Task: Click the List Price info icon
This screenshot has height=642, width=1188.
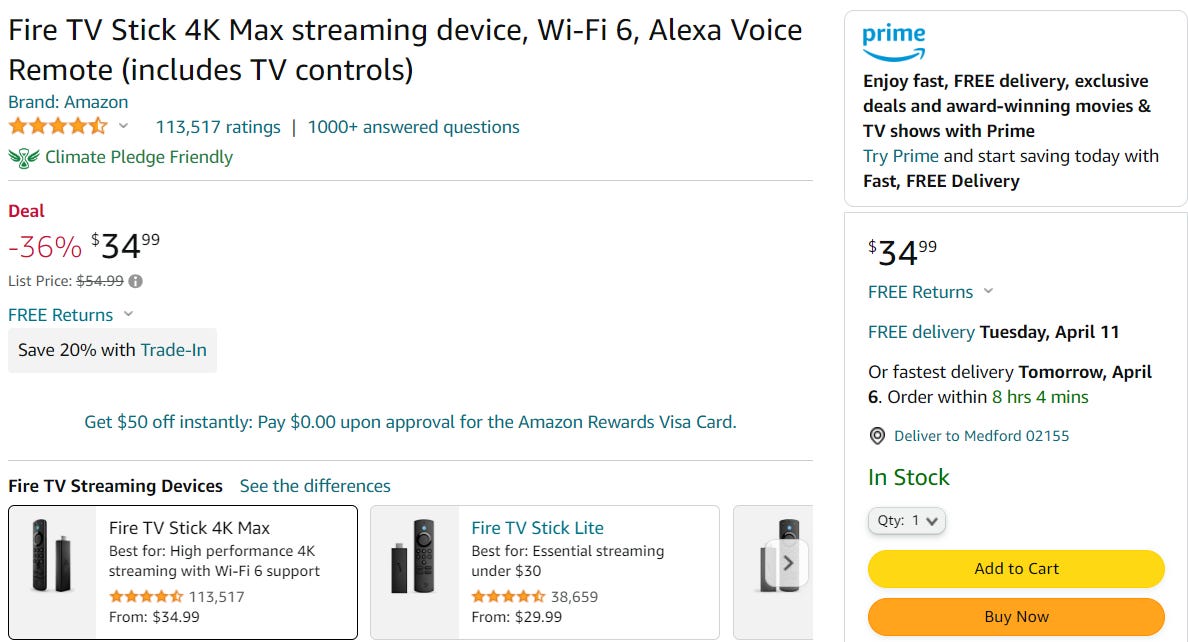Action: [x=136, y=281]
